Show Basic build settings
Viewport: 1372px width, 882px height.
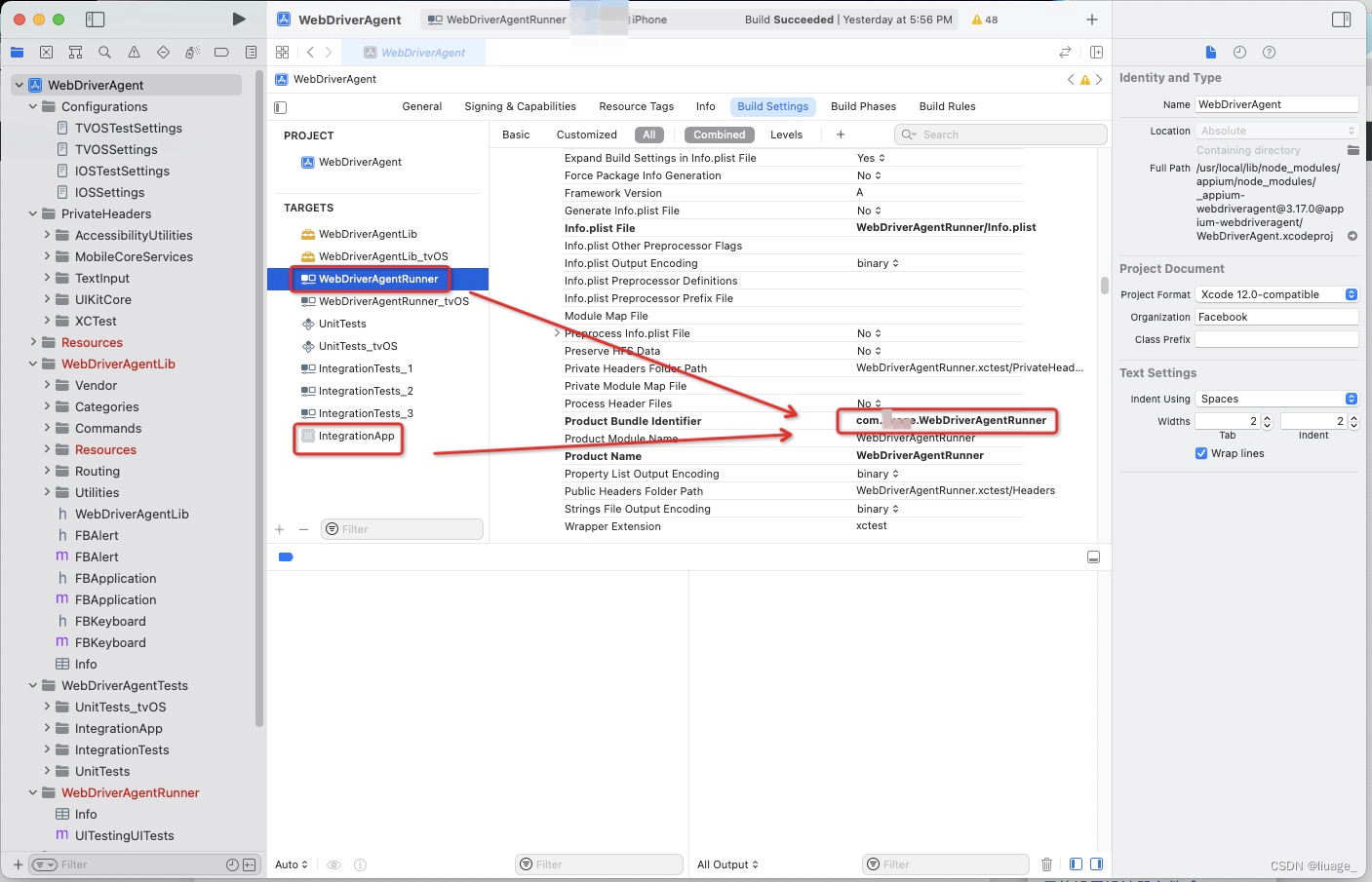[x=516, y=134]
